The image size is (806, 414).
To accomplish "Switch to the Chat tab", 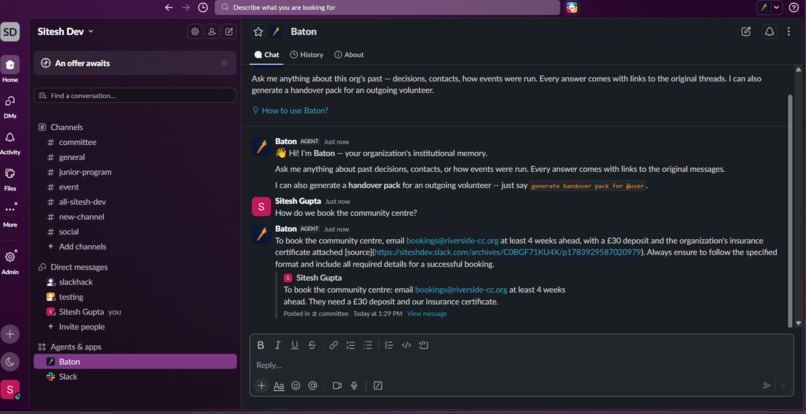I will (267, 55).
